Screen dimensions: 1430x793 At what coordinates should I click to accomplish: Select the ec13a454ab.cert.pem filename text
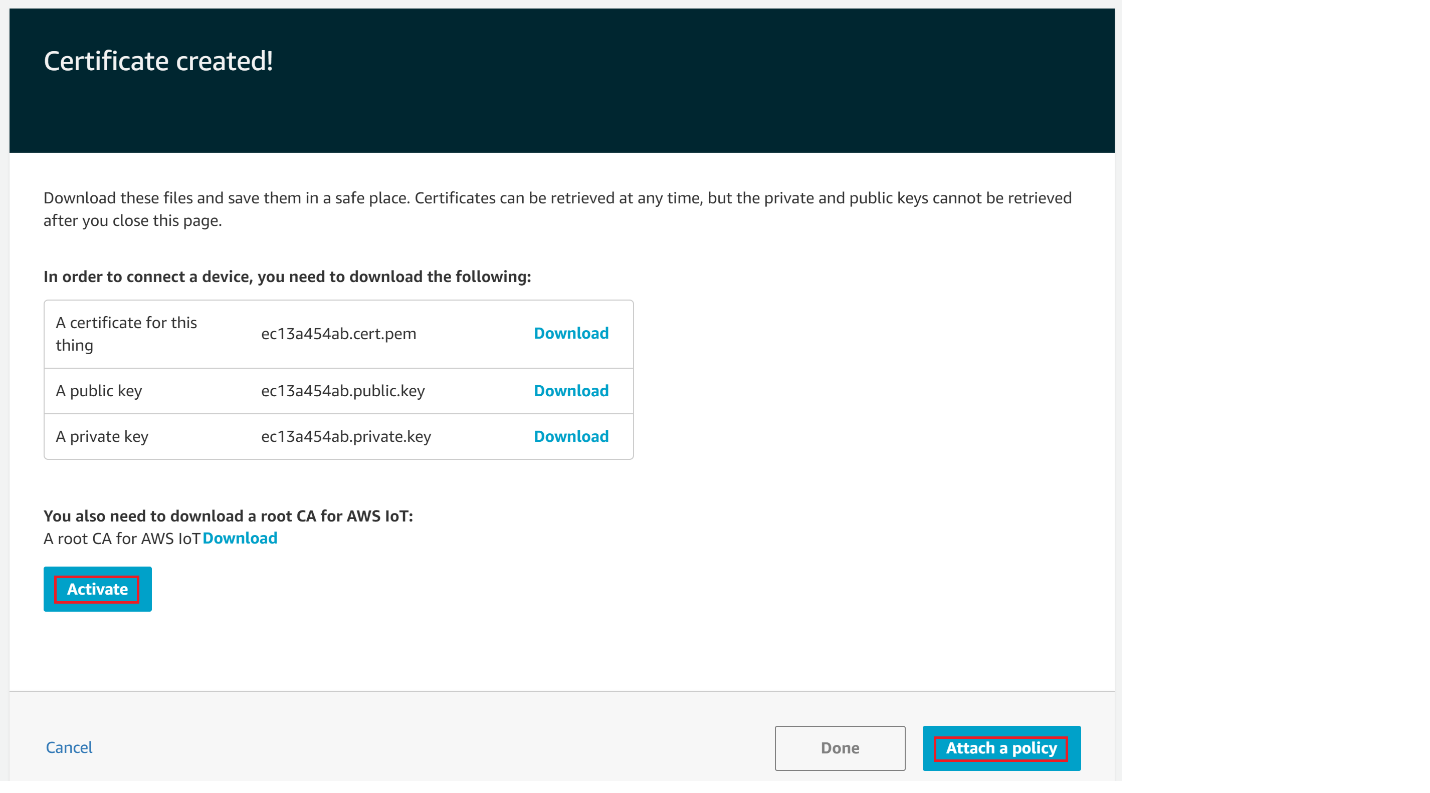[336, 333]
